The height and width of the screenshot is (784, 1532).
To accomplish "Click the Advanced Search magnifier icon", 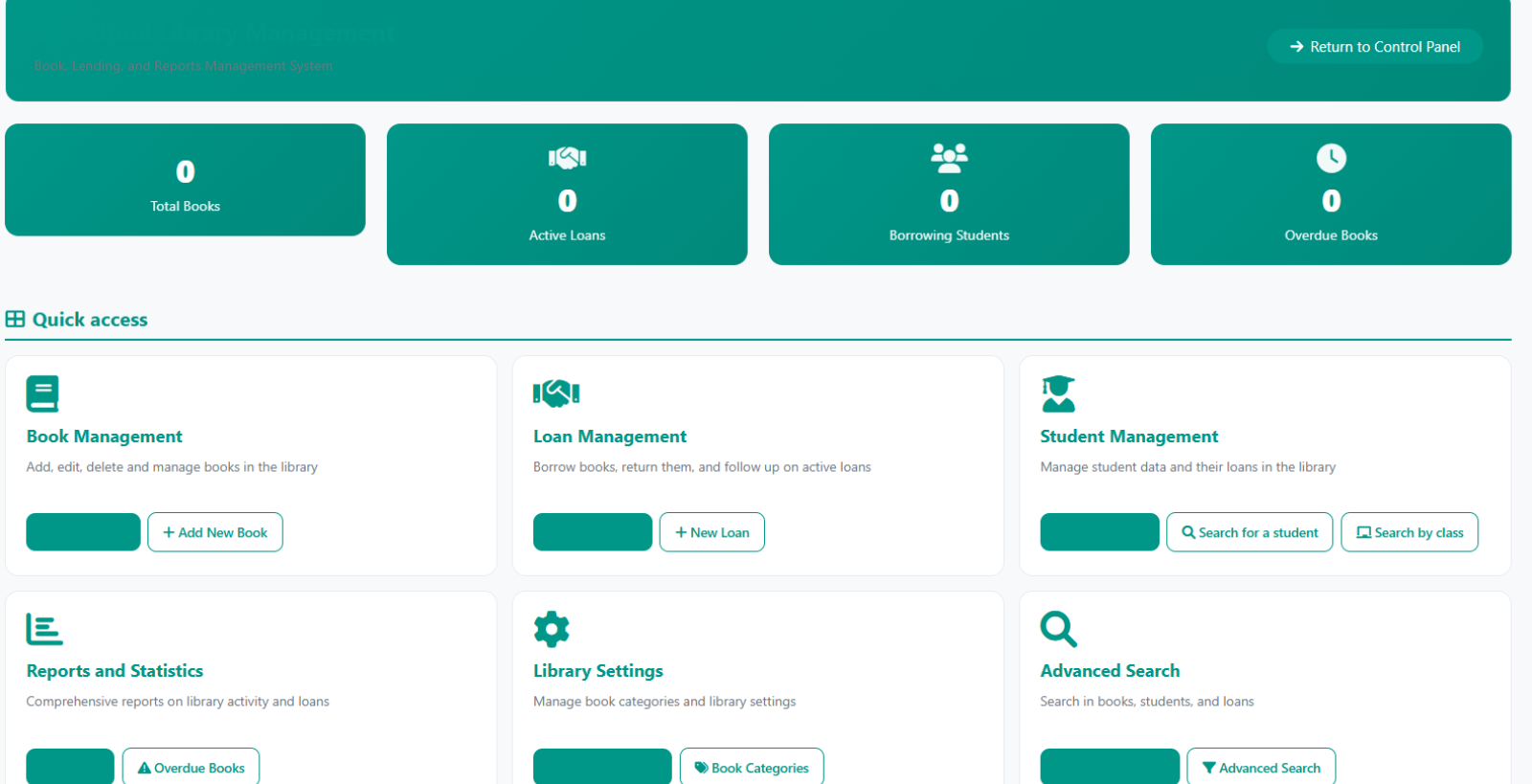I will 1059,629.
